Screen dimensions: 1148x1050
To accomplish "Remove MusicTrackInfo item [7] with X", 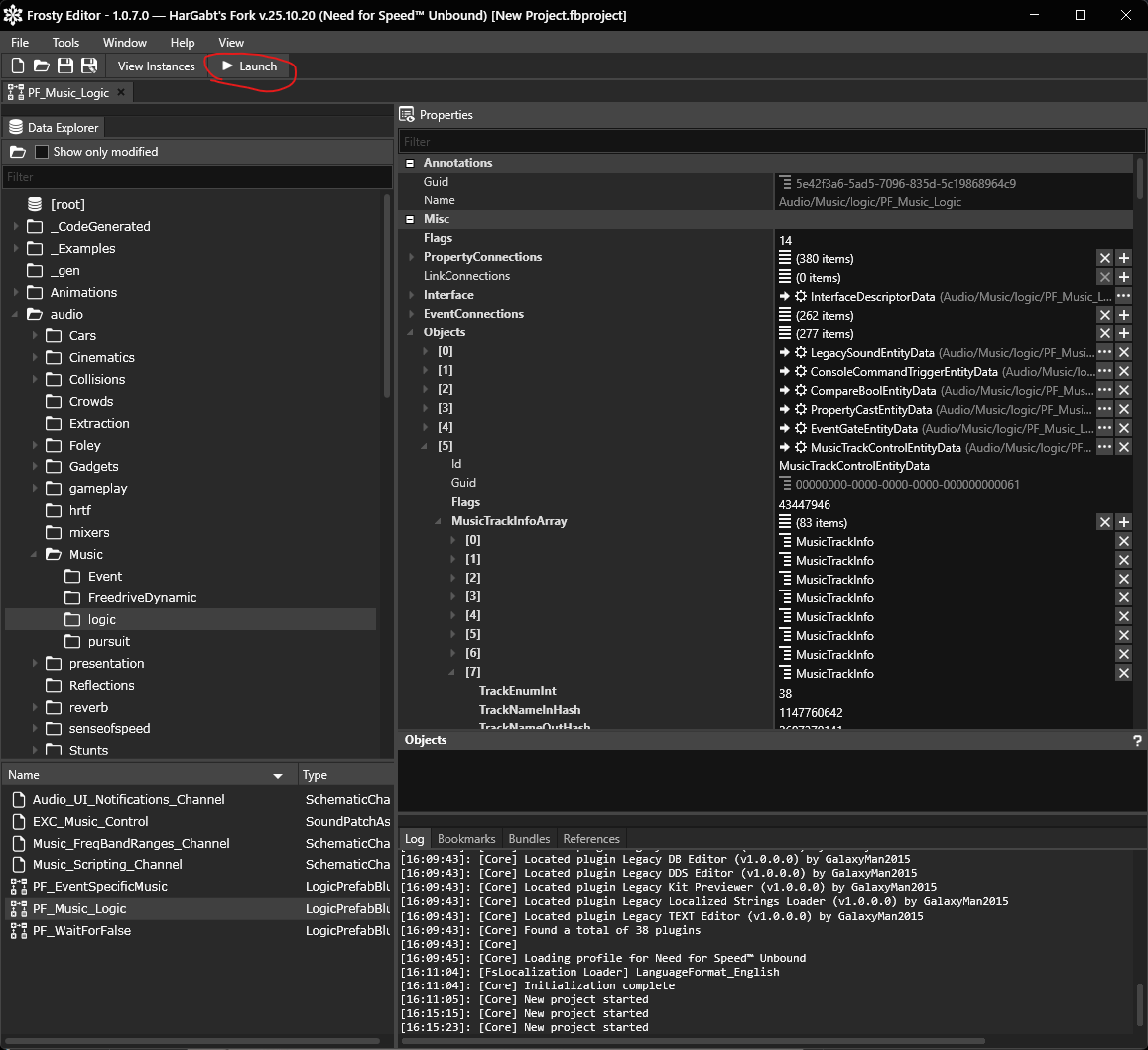I will (1124, 673).
